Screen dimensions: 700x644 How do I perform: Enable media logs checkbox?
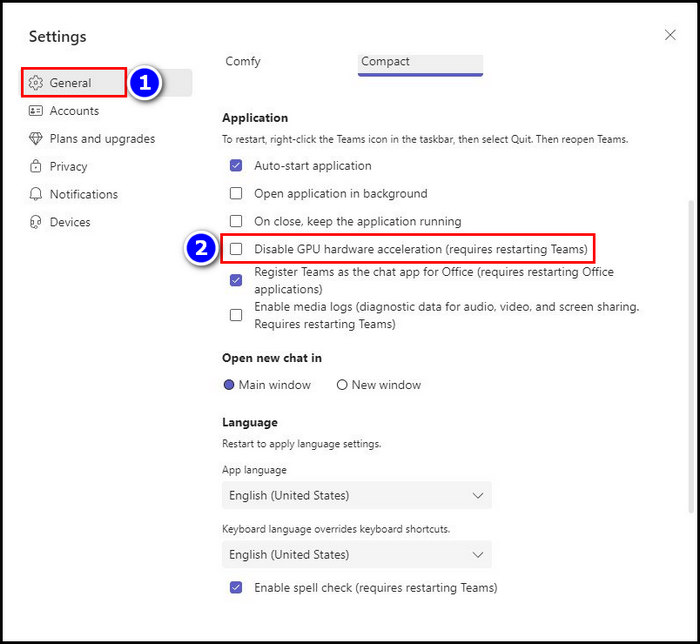(236, 315)
